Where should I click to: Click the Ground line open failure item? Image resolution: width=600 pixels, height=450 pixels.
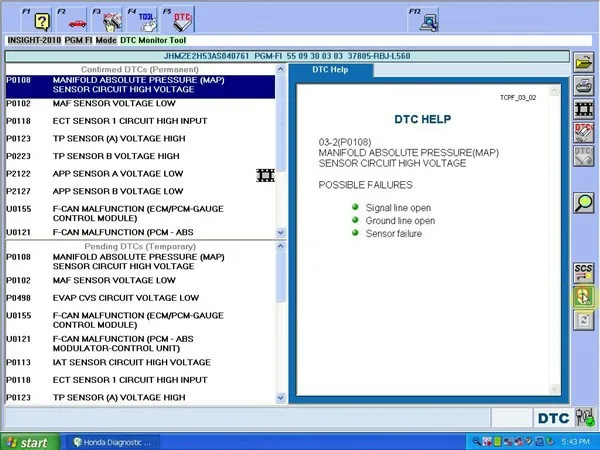click(400, 221)
